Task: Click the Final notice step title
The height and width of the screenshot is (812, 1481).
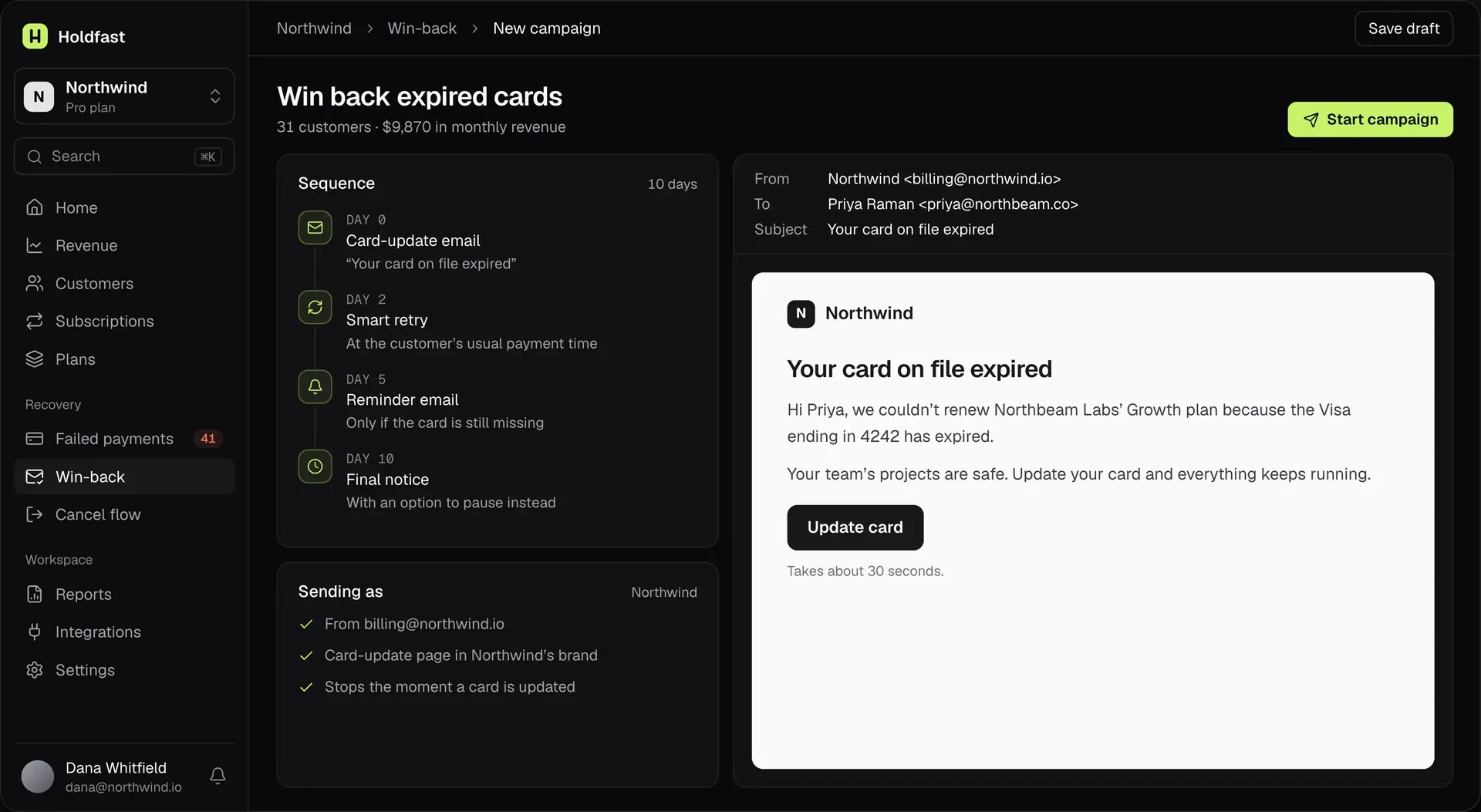Action: pos(387,480)
